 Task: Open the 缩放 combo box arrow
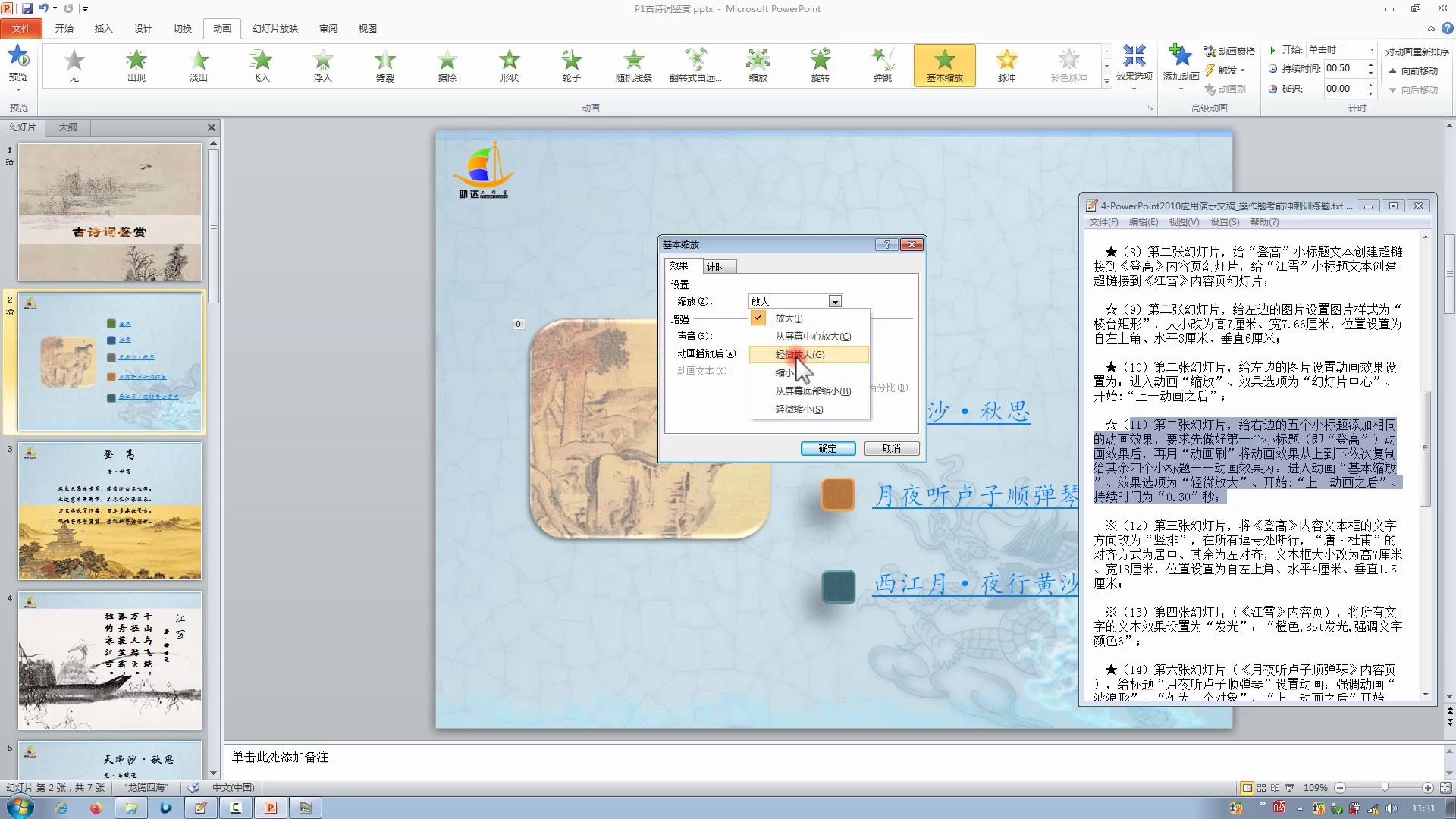(x=835, y=302)
